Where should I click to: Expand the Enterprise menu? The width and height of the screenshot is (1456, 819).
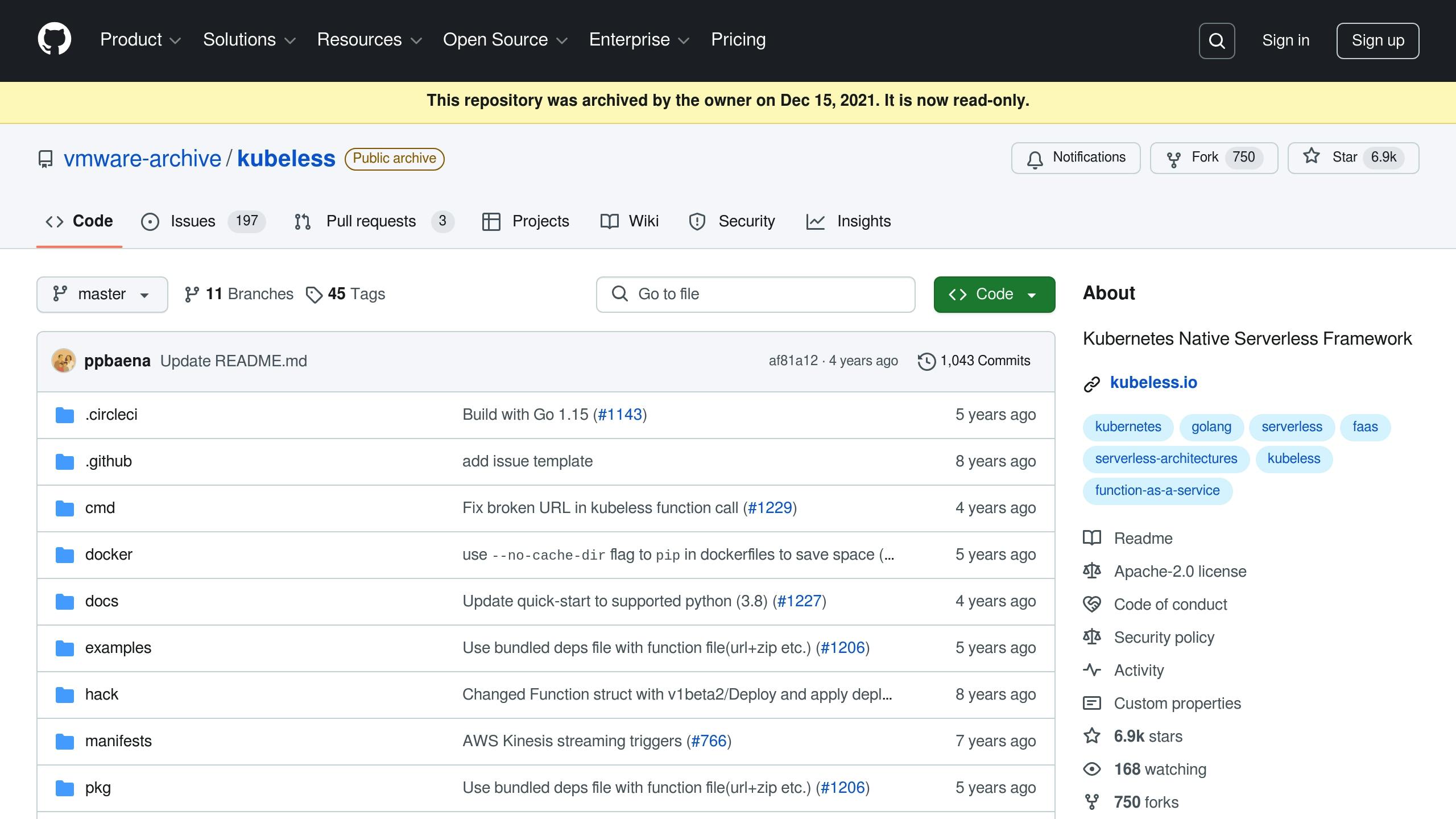coord(639,40)
